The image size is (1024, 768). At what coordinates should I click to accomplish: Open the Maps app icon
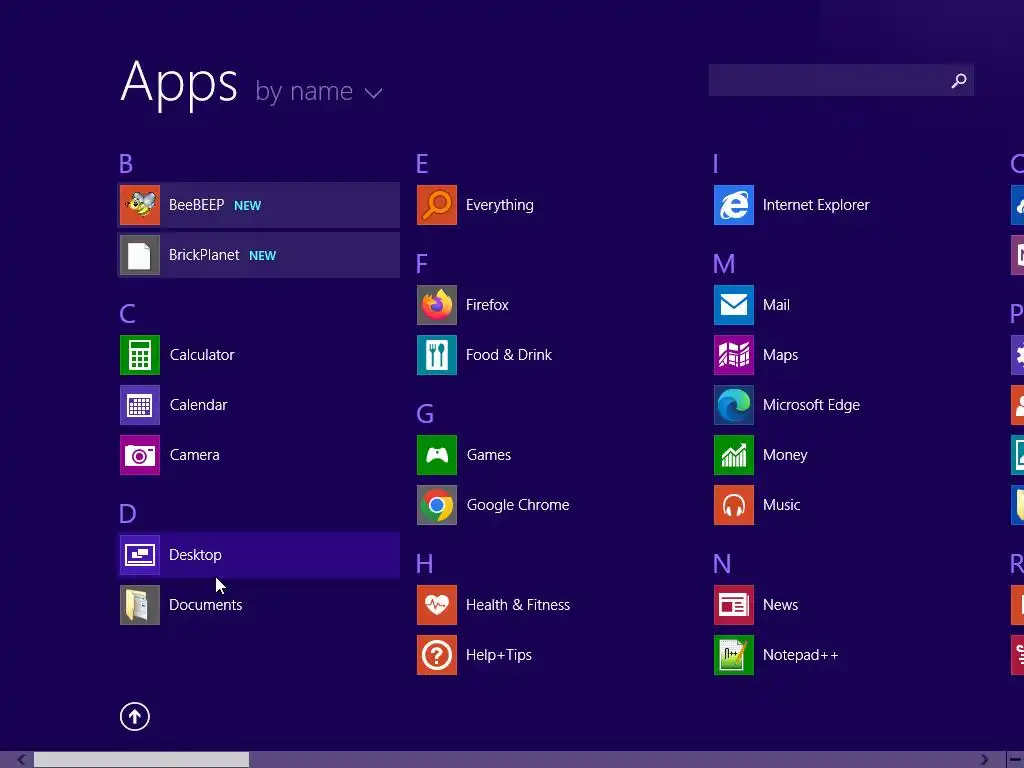pos(734,355)
